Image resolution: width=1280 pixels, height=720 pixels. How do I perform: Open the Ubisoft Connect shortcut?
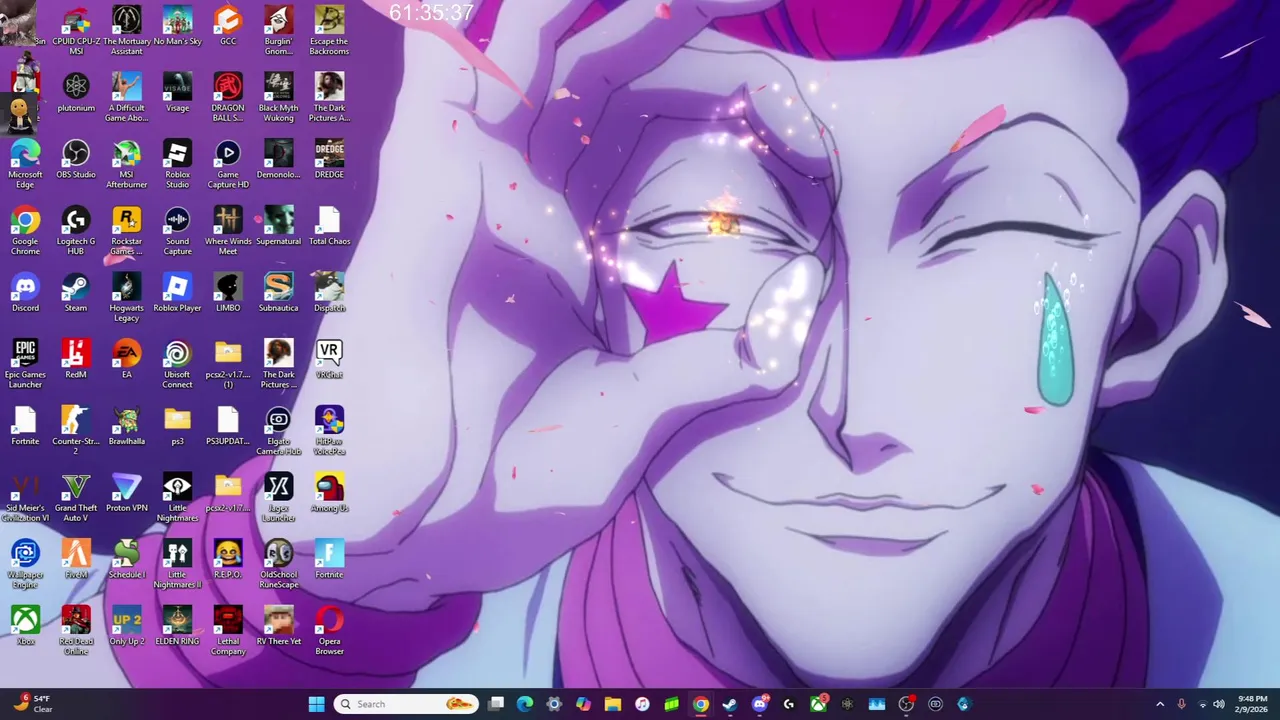click(177, 364)
